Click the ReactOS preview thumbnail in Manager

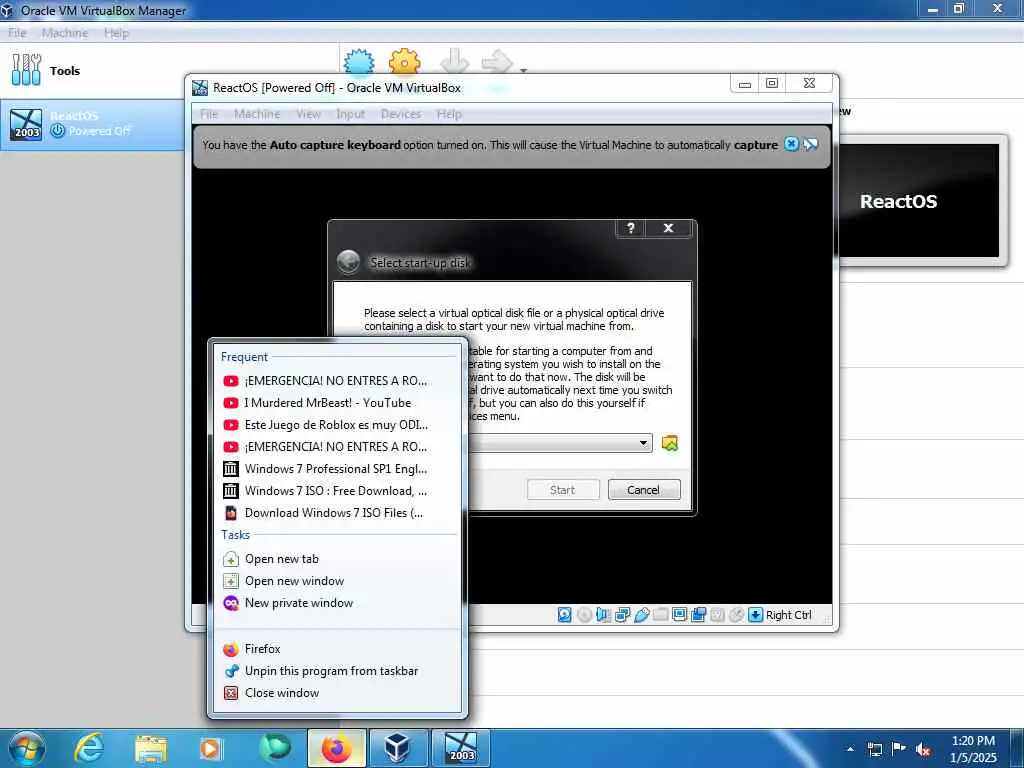tap(919, 200)
